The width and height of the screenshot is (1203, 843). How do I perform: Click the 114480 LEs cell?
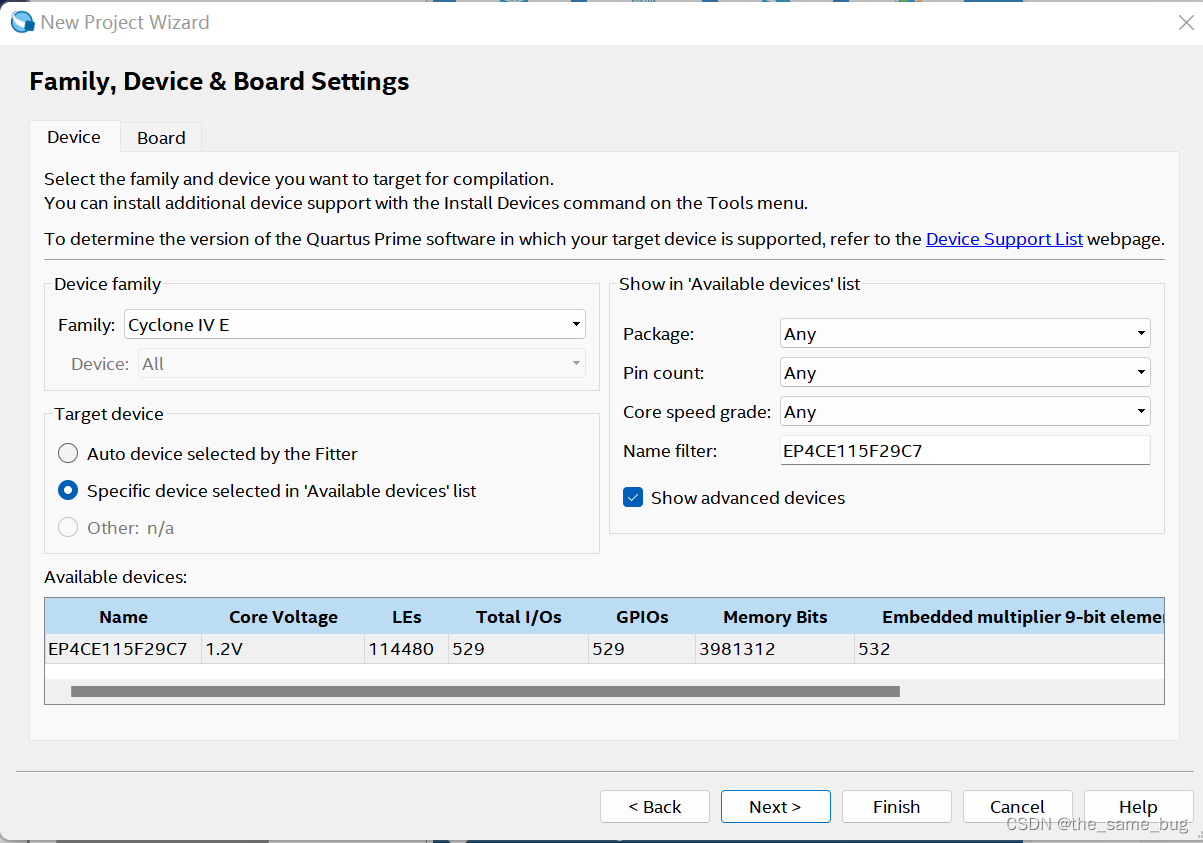click(406, 648)
